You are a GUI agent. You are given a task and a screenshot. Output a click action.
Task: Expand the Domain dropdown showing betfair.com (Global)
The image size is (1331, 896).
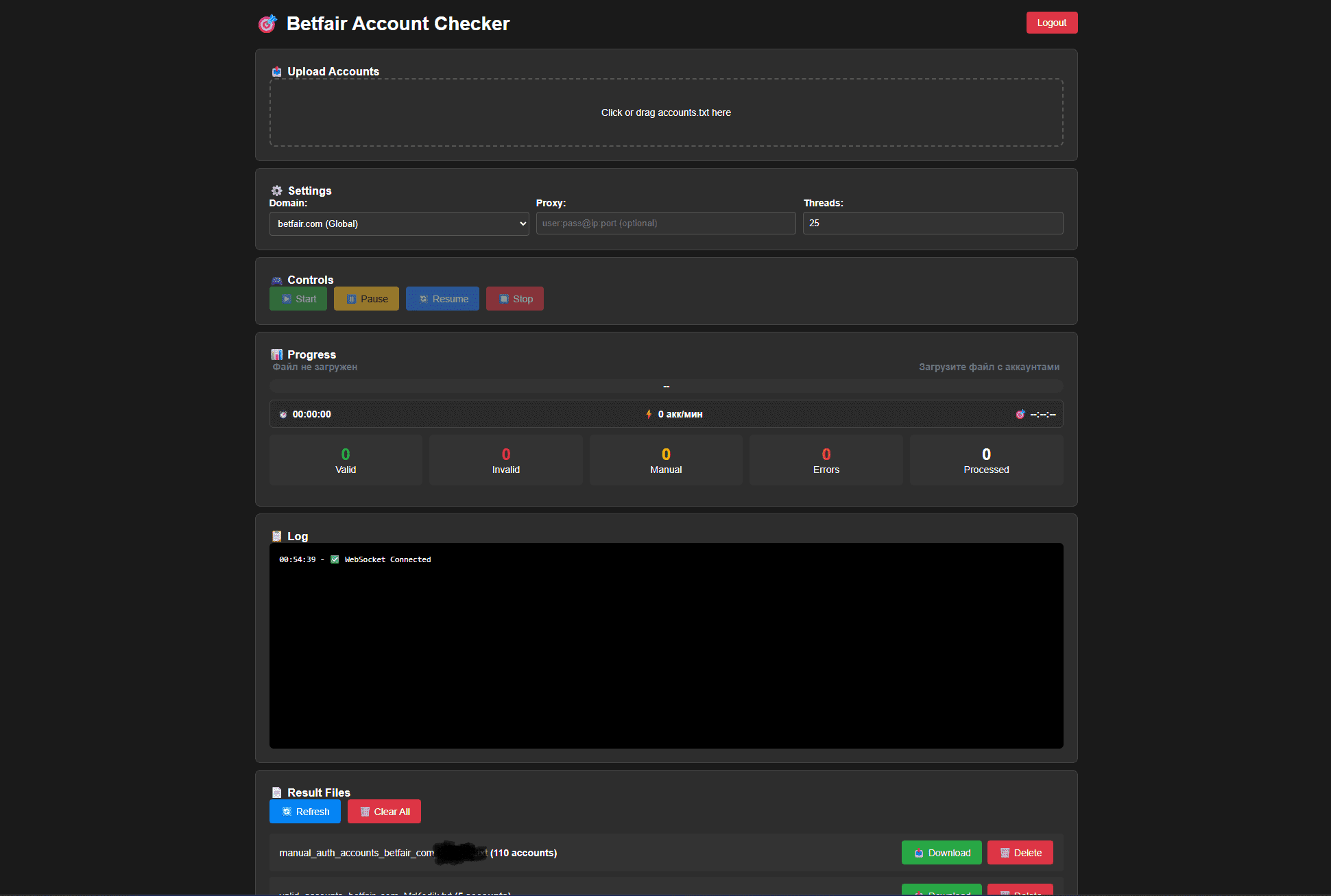(399, 223)
